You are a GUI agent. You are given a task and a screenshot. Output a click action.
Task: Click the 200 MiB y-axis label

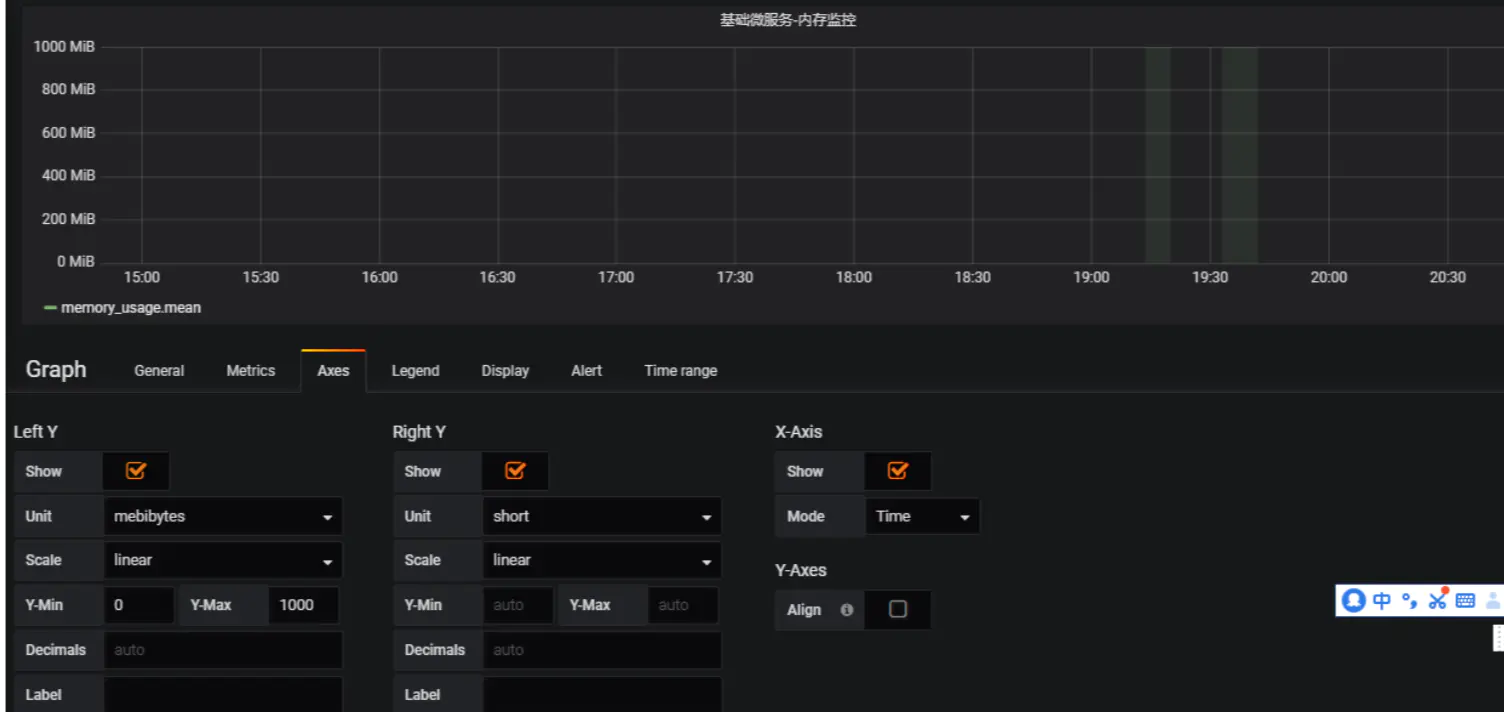[69, 218]
